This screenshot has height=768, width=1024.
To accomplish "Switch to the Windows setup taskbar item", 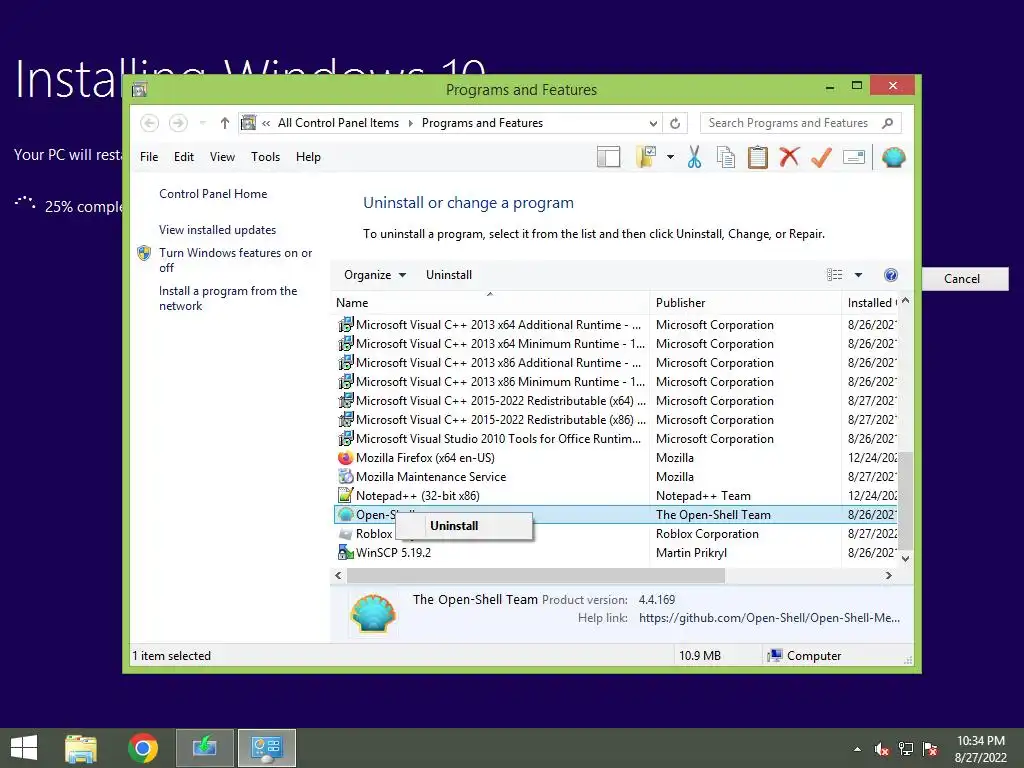I will tap(205, 748).
